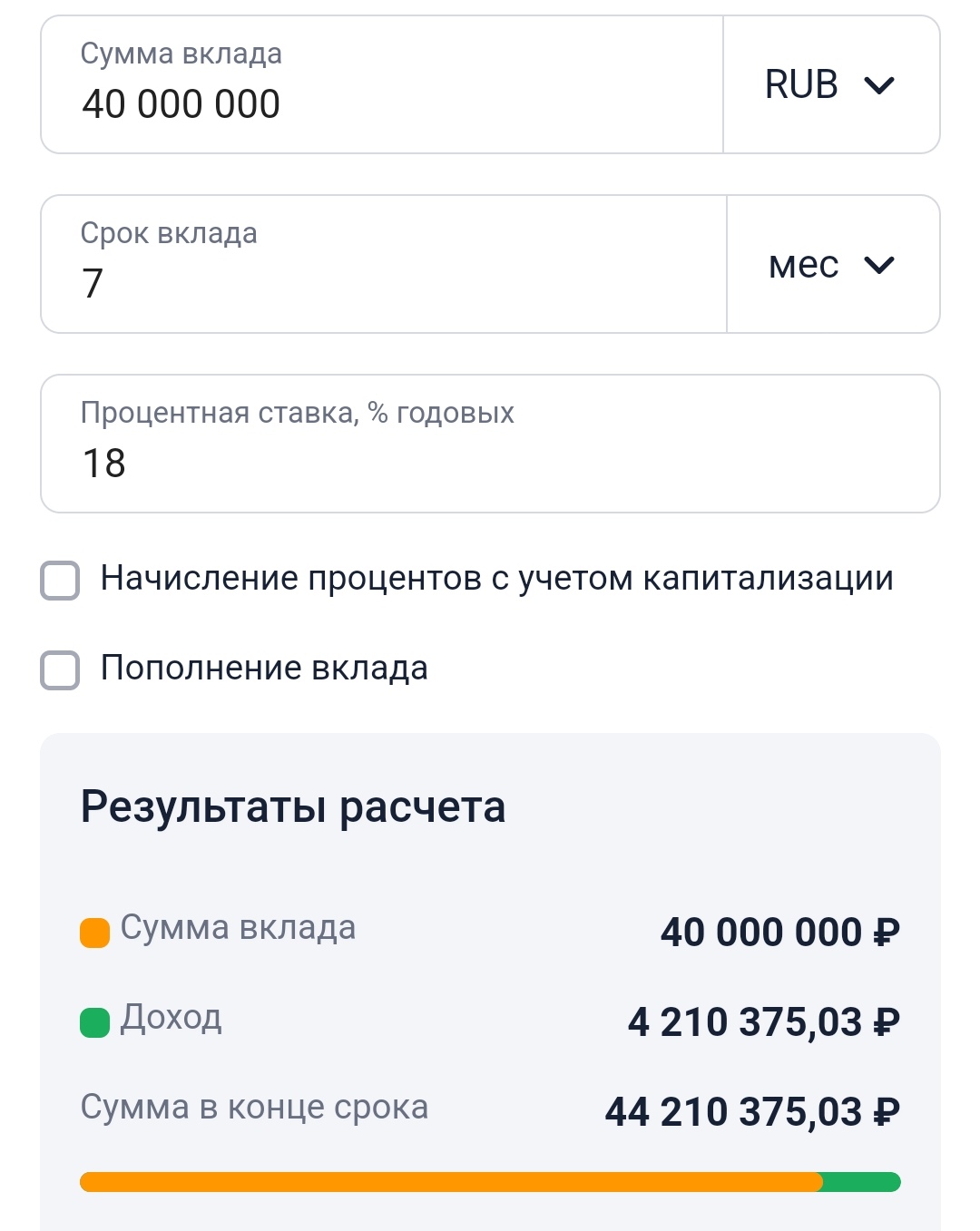The height and width of the screenshot is (1231, 980).
Task: Click the Пополнение вклада label text
Action: point(264,669)
